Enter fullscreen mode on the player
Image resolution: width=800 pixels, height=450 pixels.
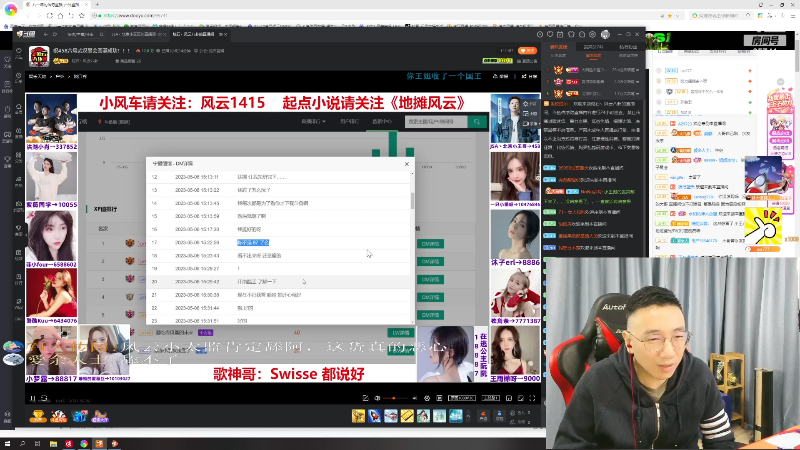(532, 398)
